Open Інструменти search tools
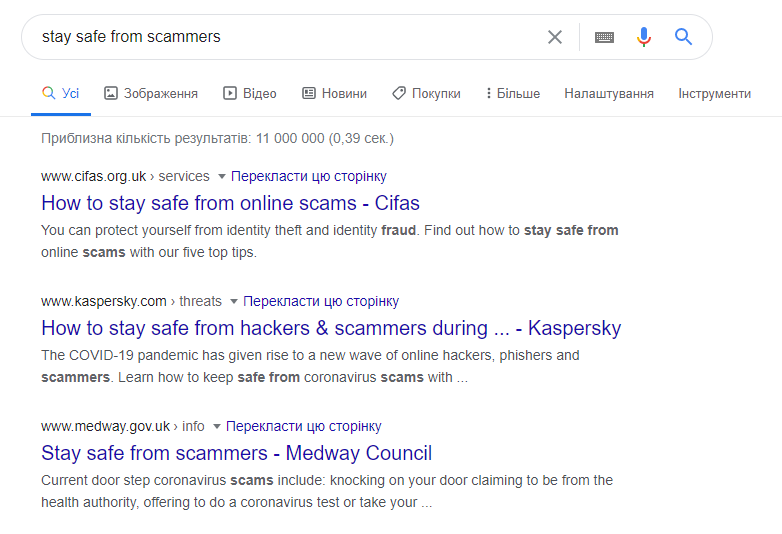 click(x=714, y=93)
